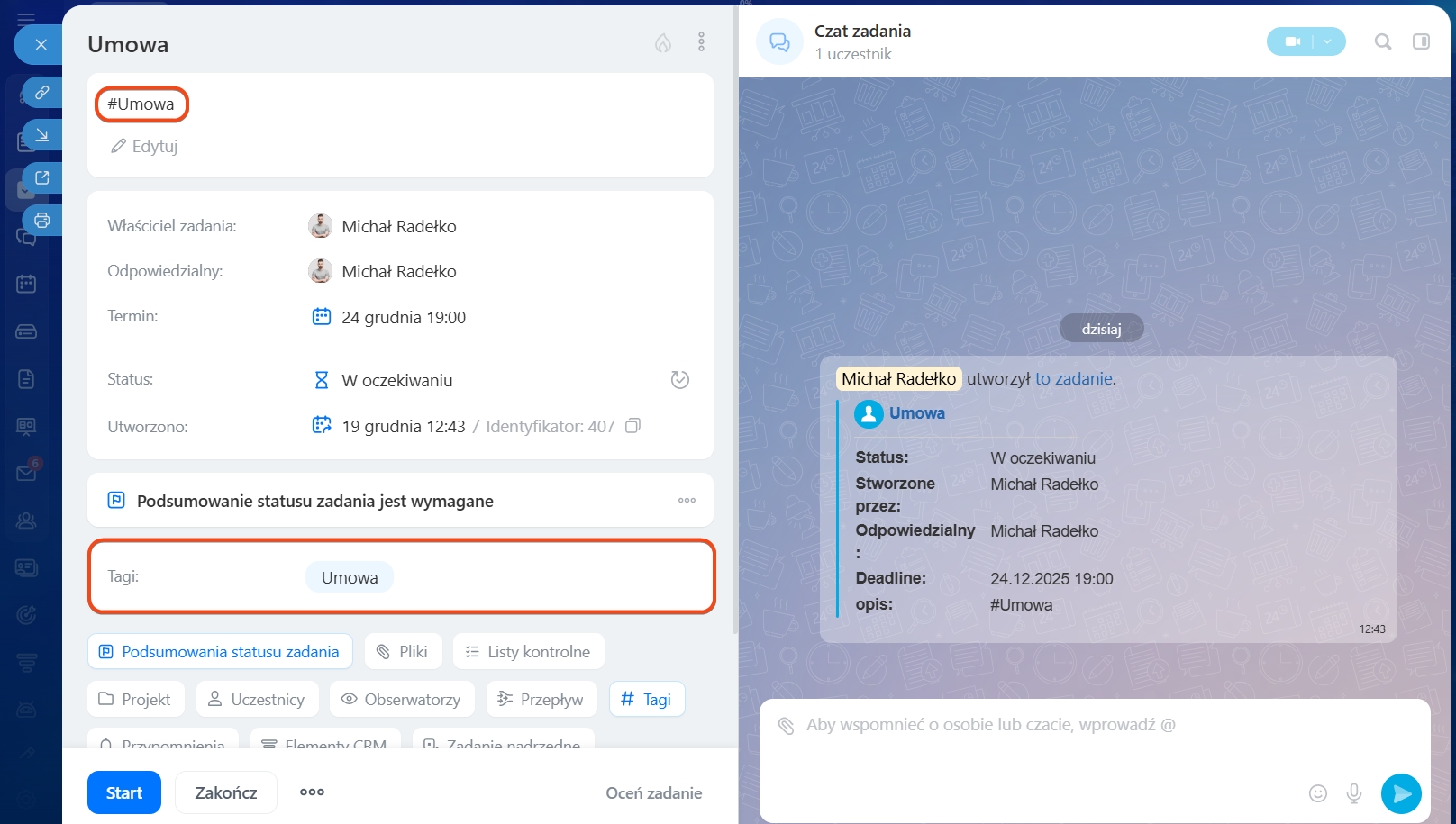
Task: Open the Pliki section
Action: click(x=404, y=651)
